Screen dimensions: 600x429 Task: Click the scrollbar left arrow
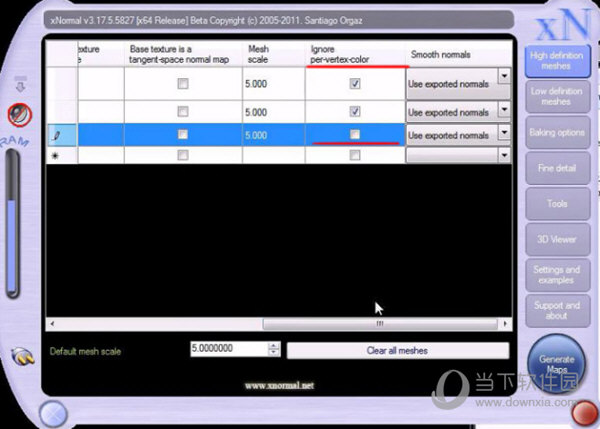52,324
